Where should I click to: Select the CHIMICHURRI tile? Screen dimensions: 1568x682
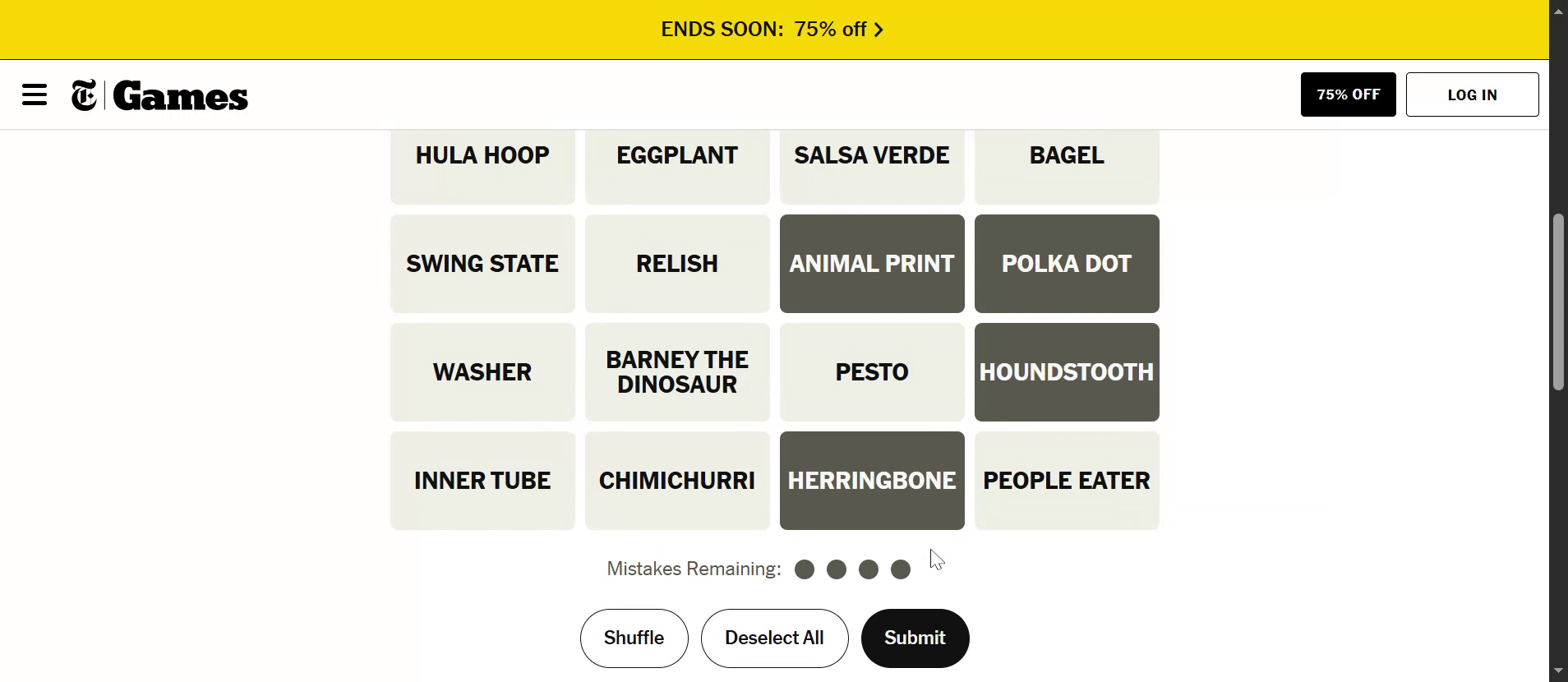676,481
